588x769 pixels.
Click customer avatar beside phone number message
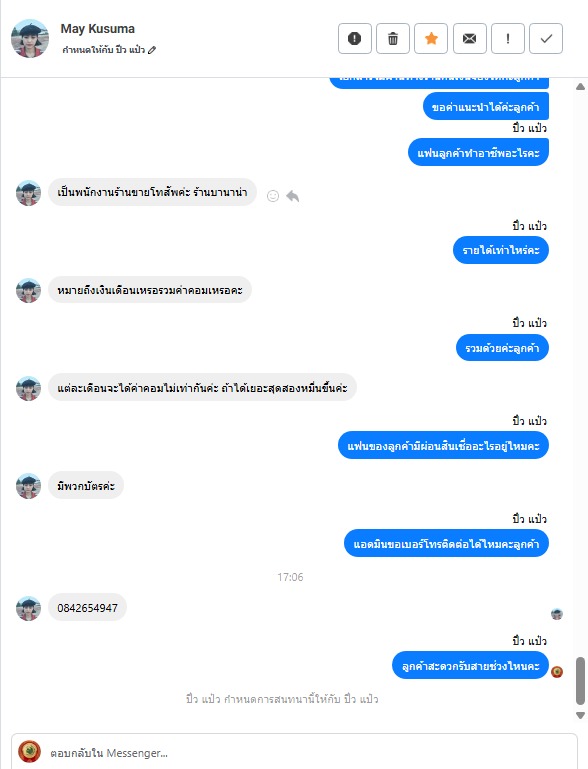[x=28, y=608]
